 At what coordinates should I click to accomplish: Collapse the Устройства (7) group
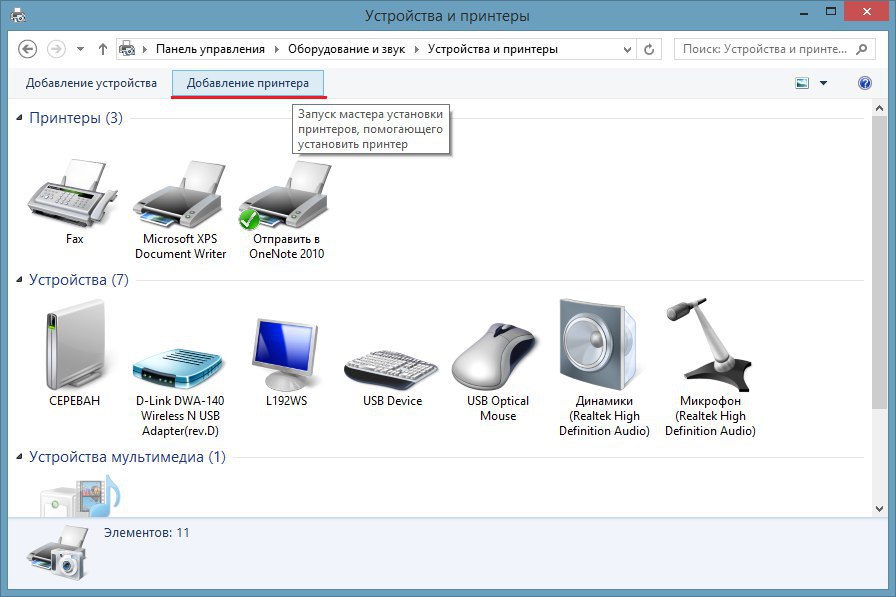tap(19, 280)
